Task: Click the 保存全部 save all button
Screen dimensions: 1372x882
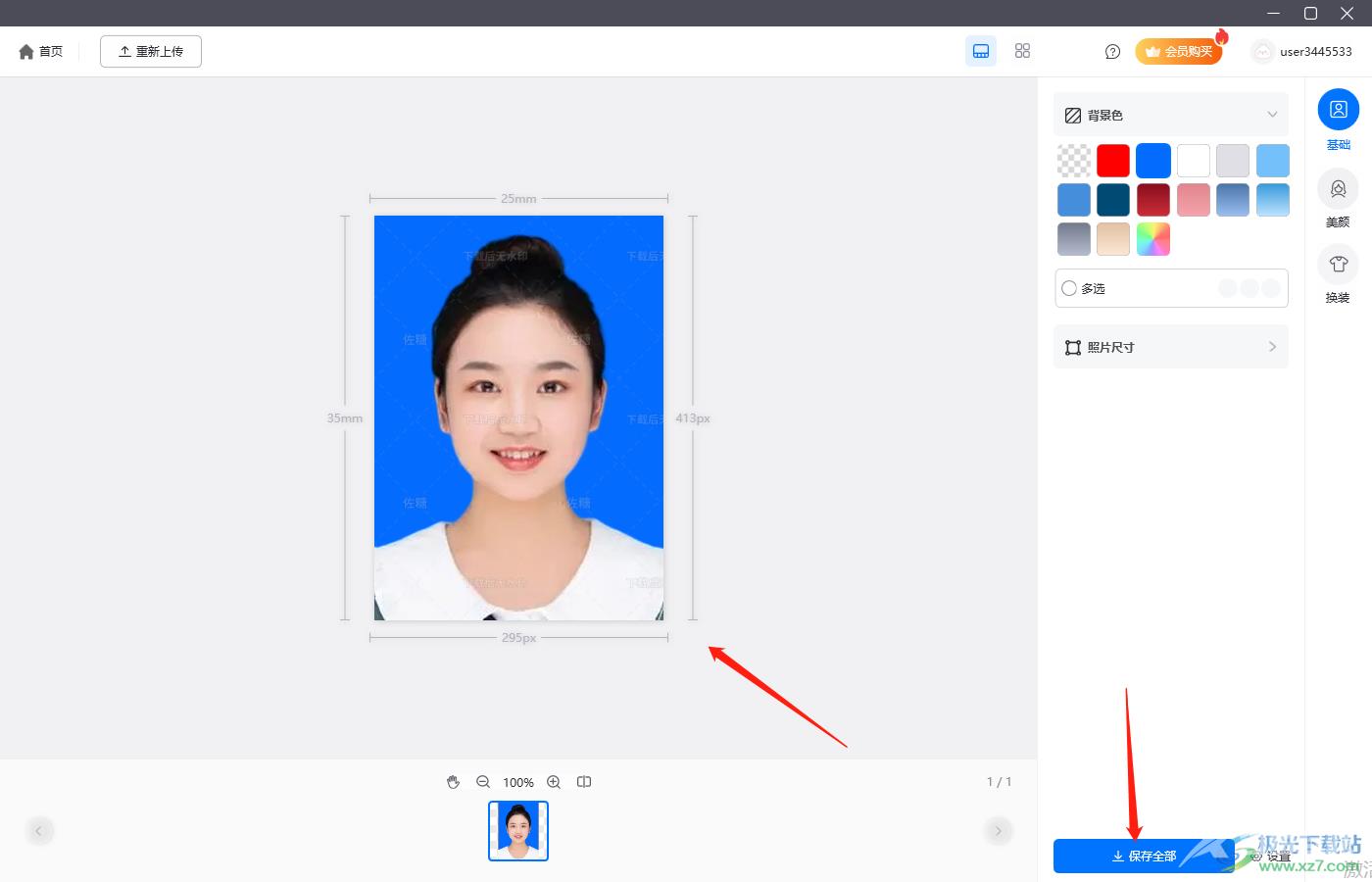Action: [x=1144, y=856]
